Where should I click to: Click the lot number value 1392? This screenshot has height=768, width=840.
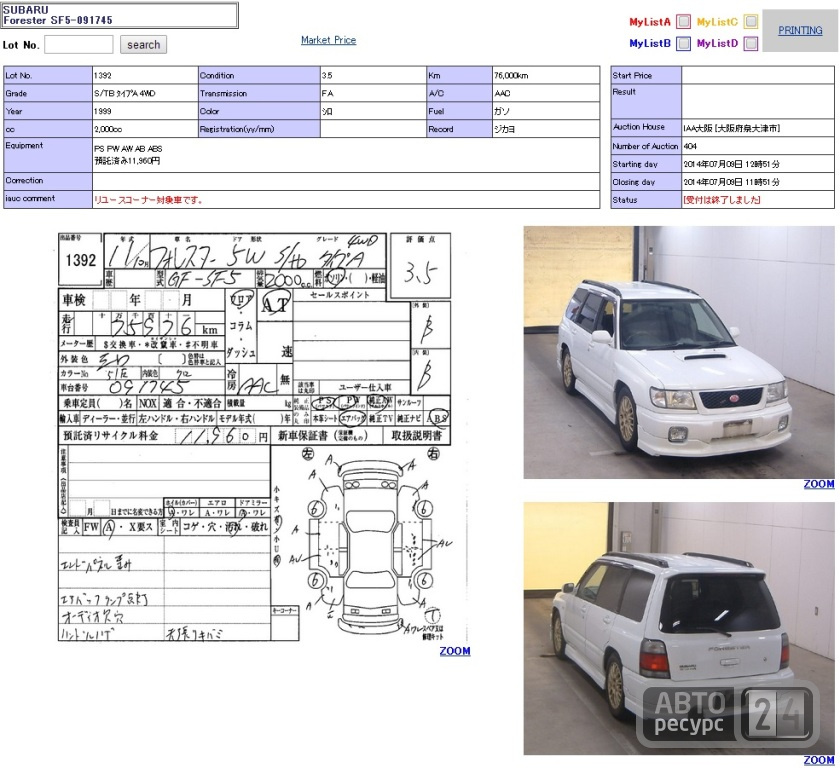102,76
